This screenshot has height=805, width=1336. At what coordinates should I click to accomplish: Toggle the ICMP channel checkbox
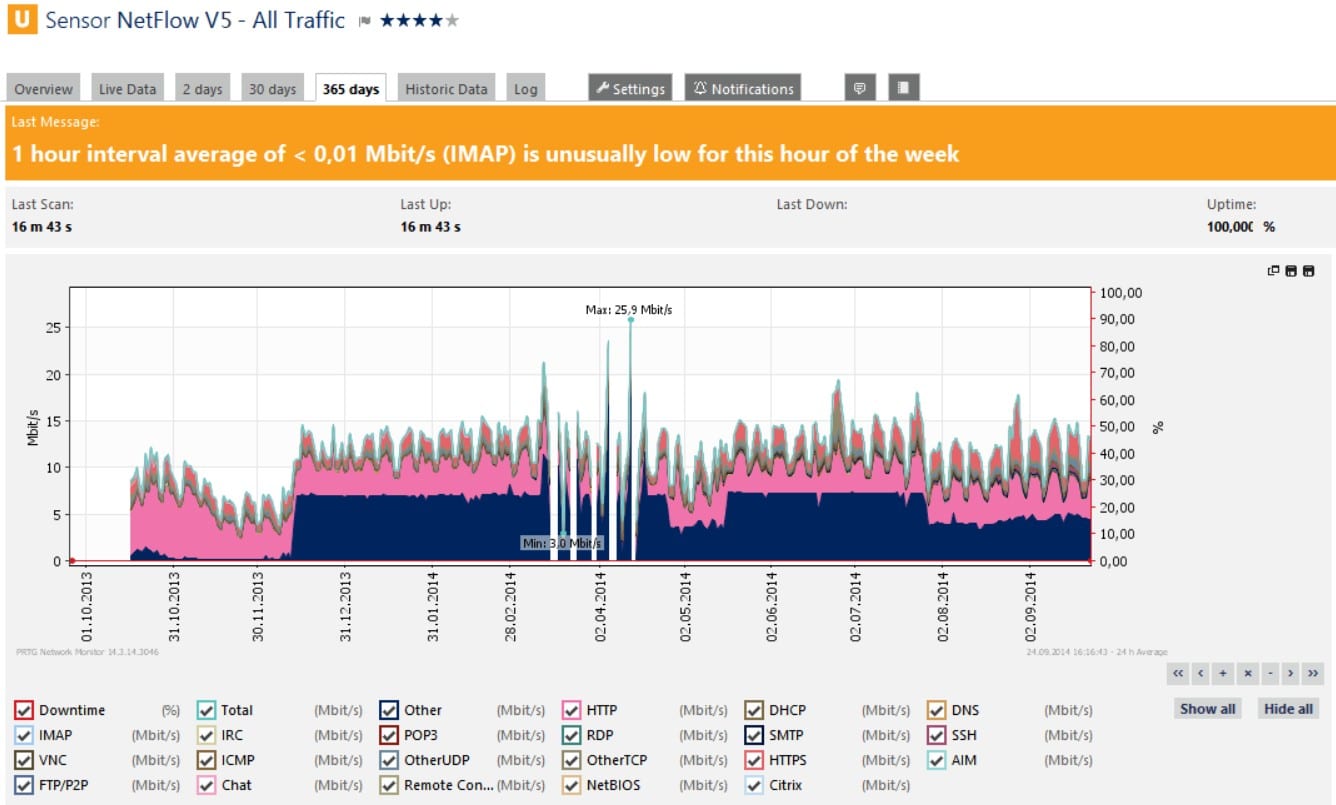coord(206,760)
